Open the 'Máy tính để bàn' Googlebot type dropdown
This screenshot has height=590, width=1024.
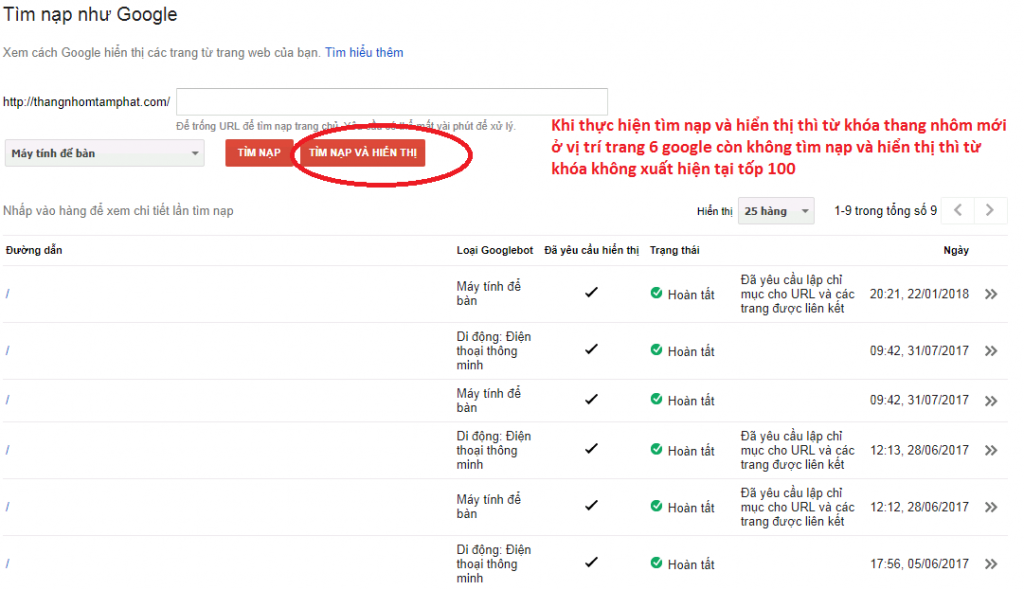pyautogui.click(x=104, y=153)
